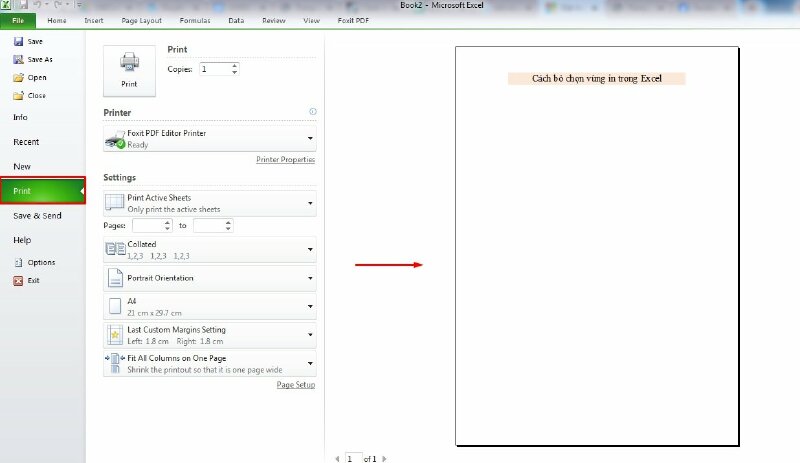Select Print in backstage menu
The height and width of the screenshot is (463, 800).
43,191
